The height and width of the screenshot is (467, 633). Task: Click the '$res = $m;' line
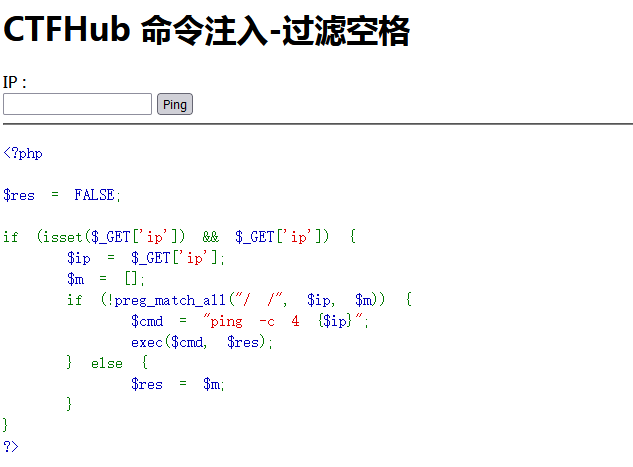178,384
